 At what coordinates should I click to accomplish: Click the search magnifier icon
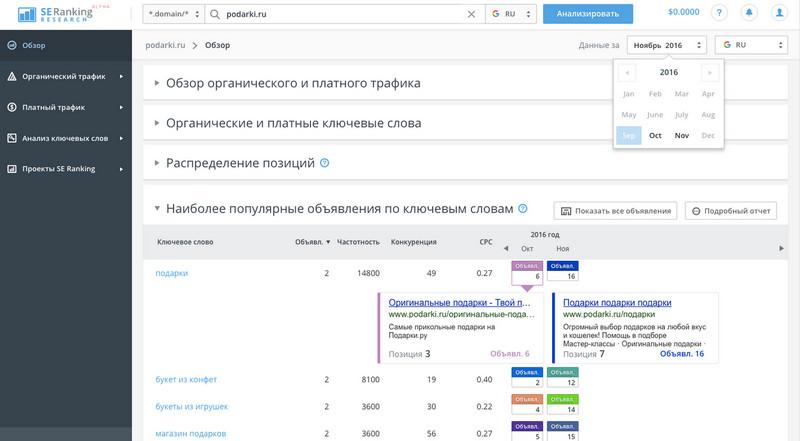(x=215, y=14)
